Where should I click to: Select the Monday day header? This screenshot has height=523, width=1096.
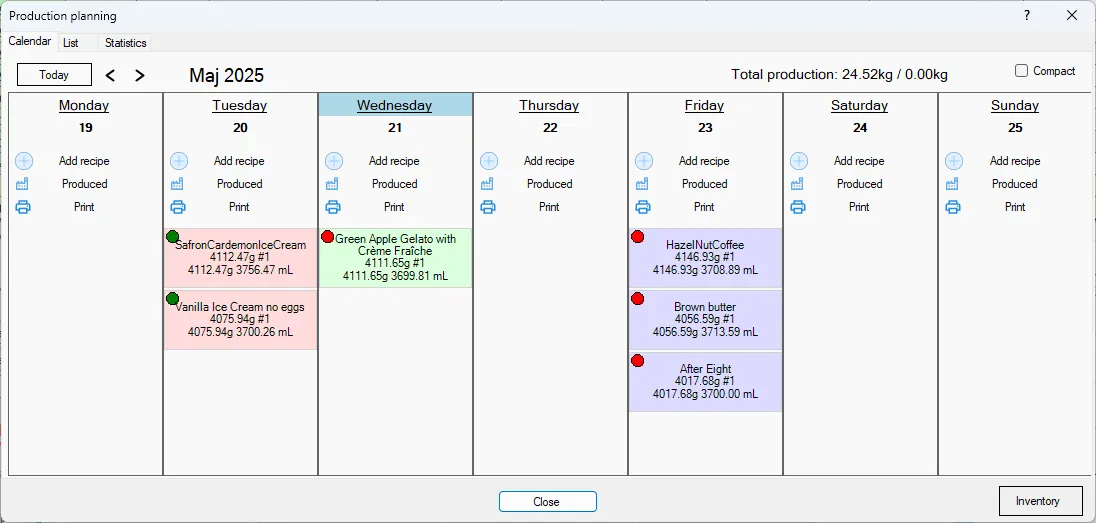84,106
